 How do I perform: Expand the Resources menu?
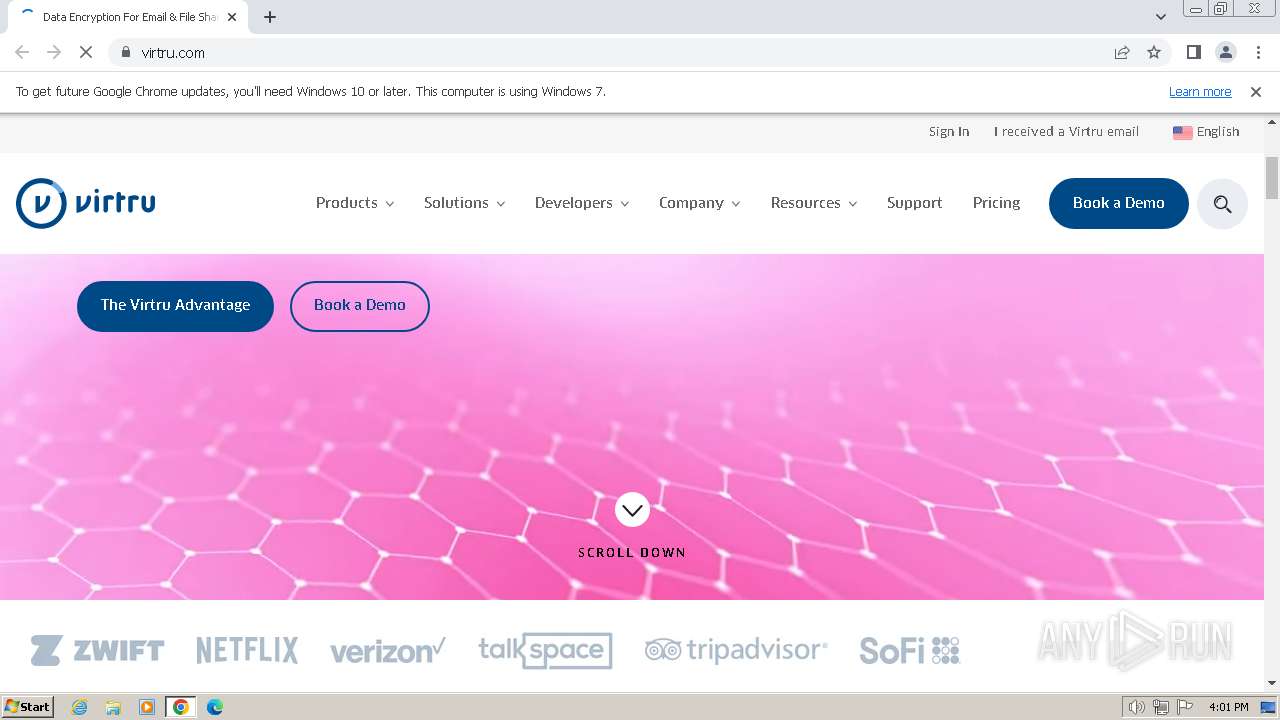click(814, 203)
